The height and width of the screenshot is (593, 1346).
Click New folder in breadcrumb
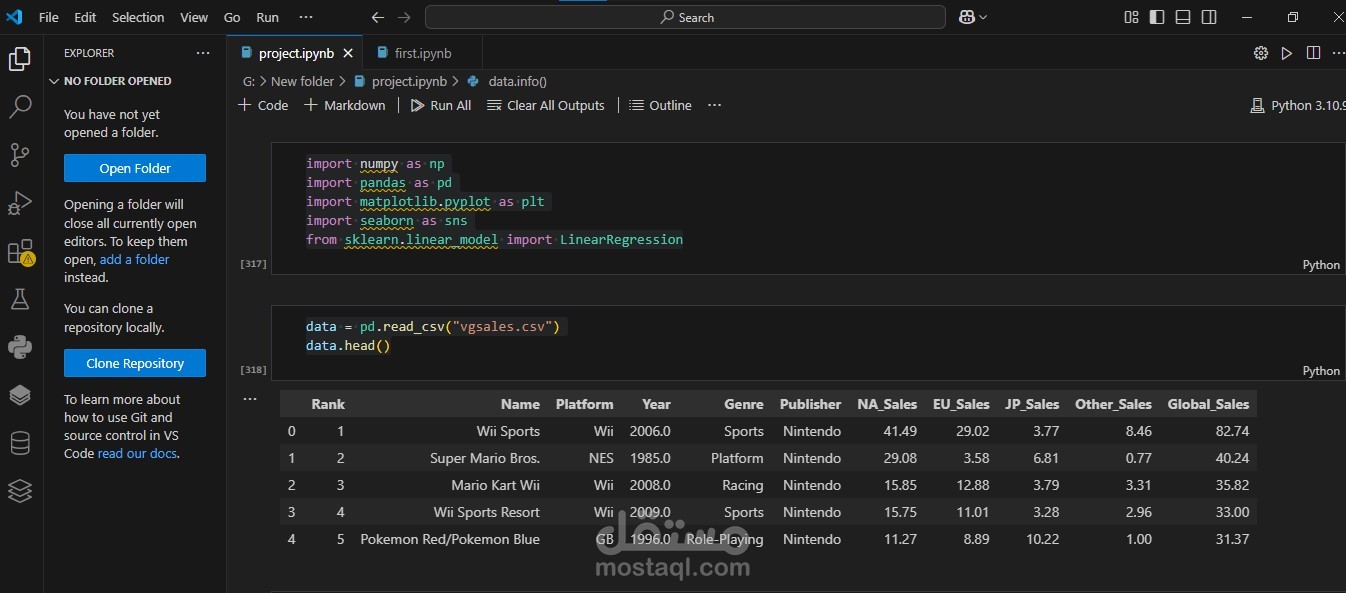click(302, 81)
